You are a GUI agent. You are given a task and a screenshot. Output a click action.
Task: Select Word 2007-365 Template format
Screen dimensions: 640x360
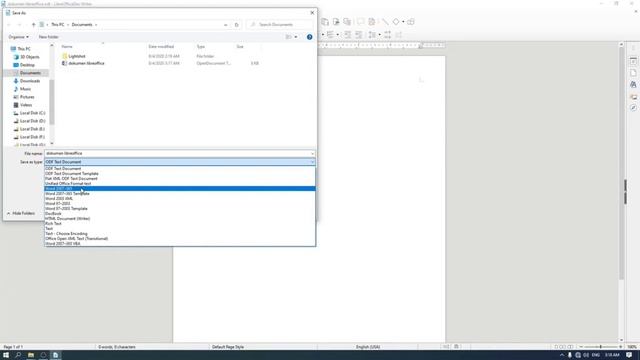[180, 193]
